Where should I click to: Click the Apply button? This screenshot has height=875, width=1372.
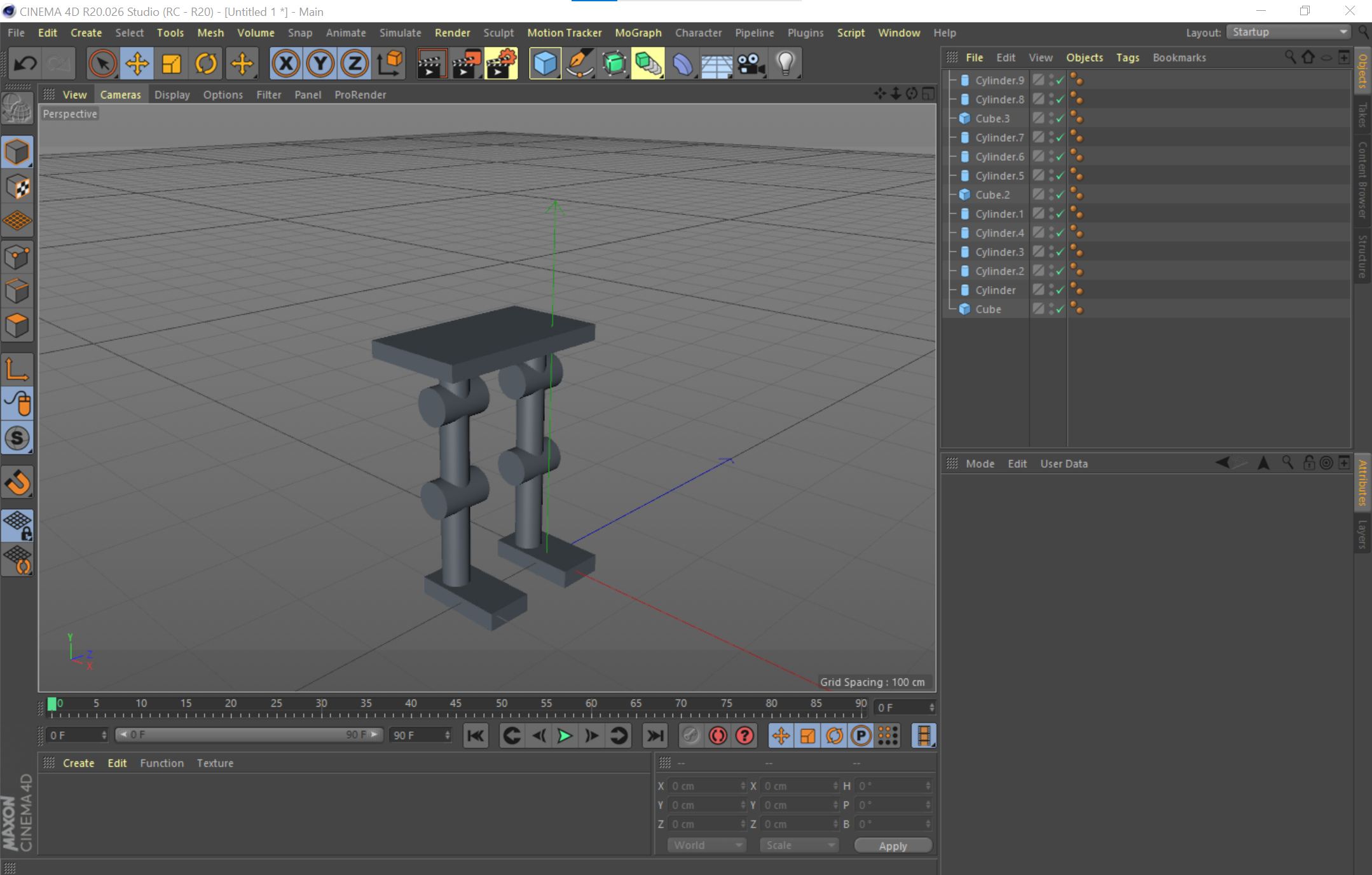(893, 846)
